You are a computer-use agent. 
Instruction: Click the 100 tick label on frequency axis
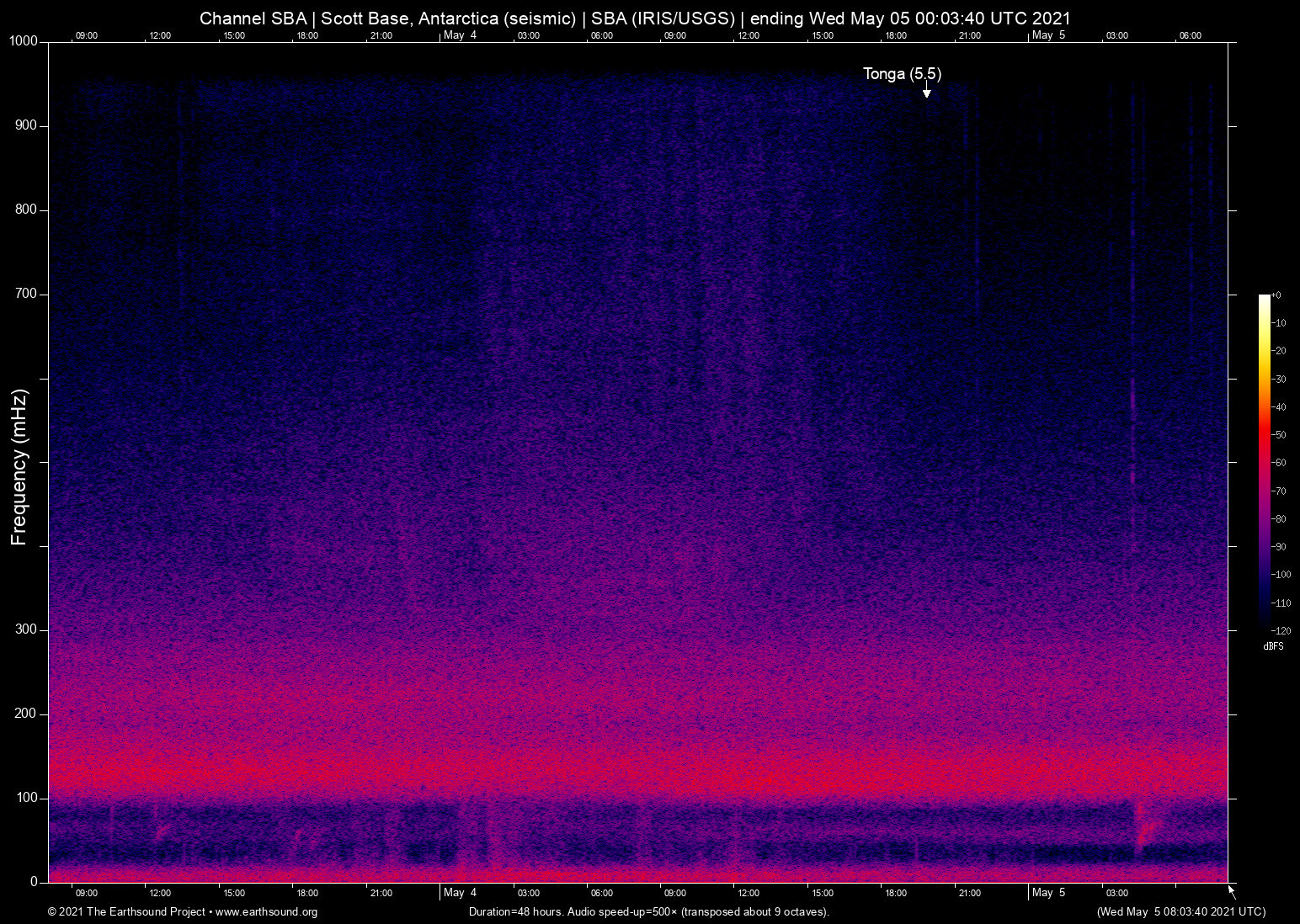pyautogui.click(x=26, y=798)
